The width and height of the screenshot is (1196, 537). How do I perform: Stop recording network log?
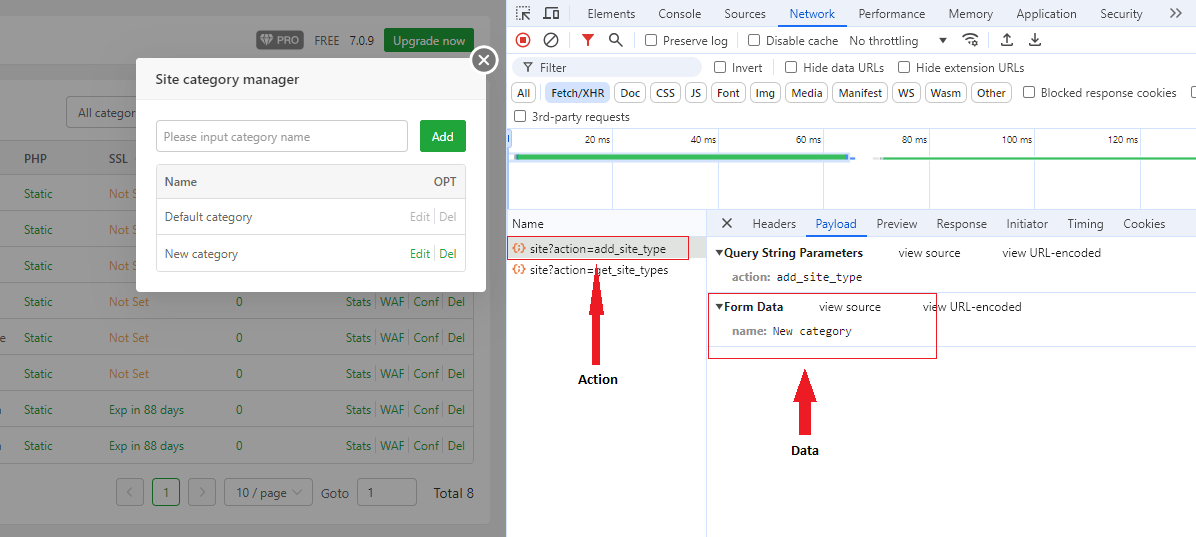tap(522, 40)
